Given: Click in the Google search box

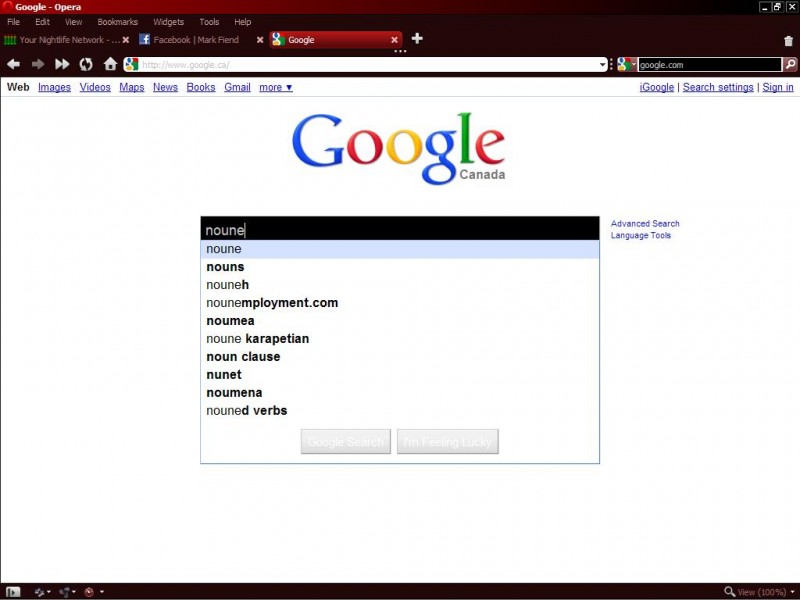Looking at the screenshot, I should coord(400,229).
